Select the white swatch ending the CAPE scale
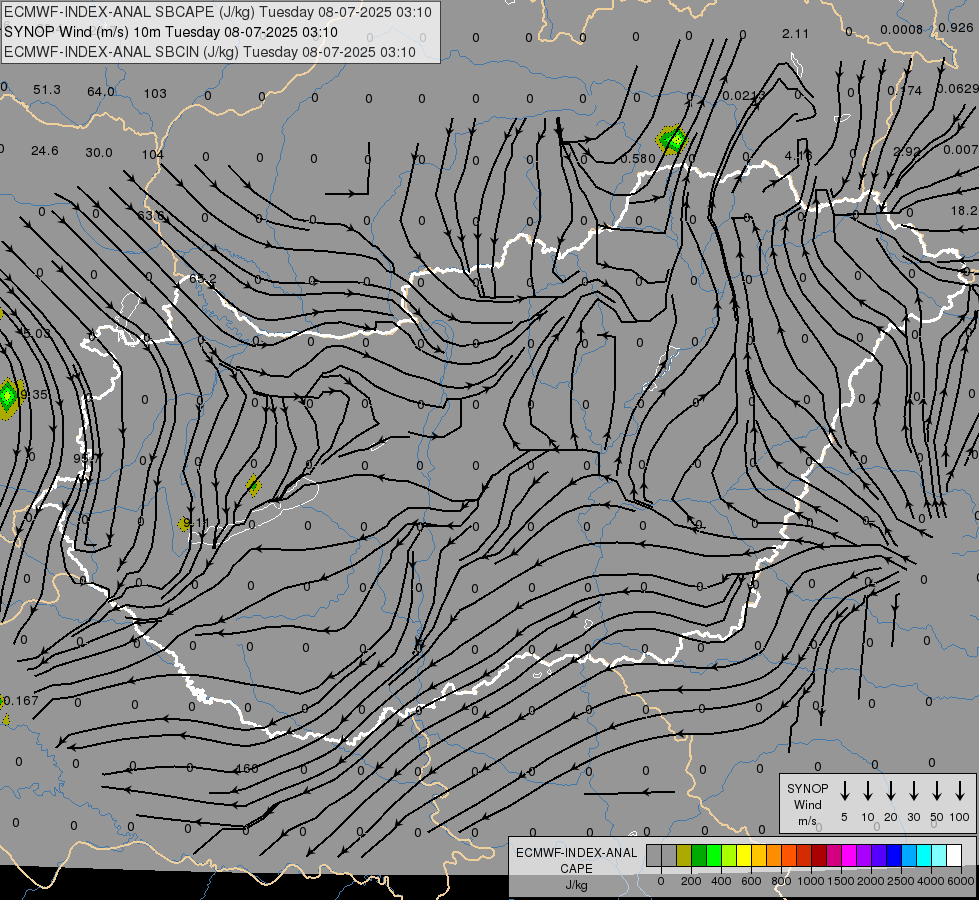The image size is (979, 900). 953,855
